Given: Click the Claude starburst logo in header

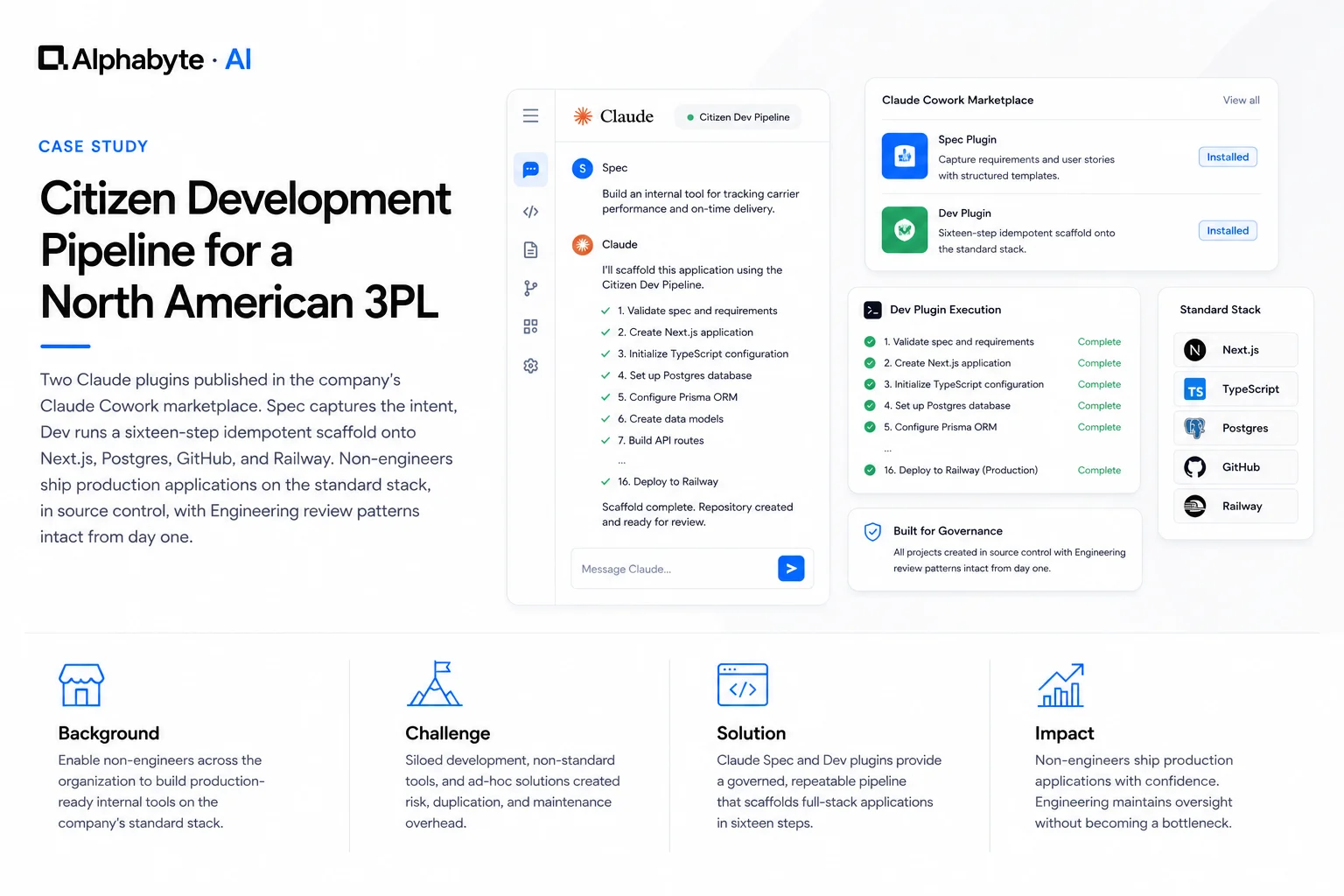Looking at the screenshot, I should pyautogui.click(x=583, y=116).
